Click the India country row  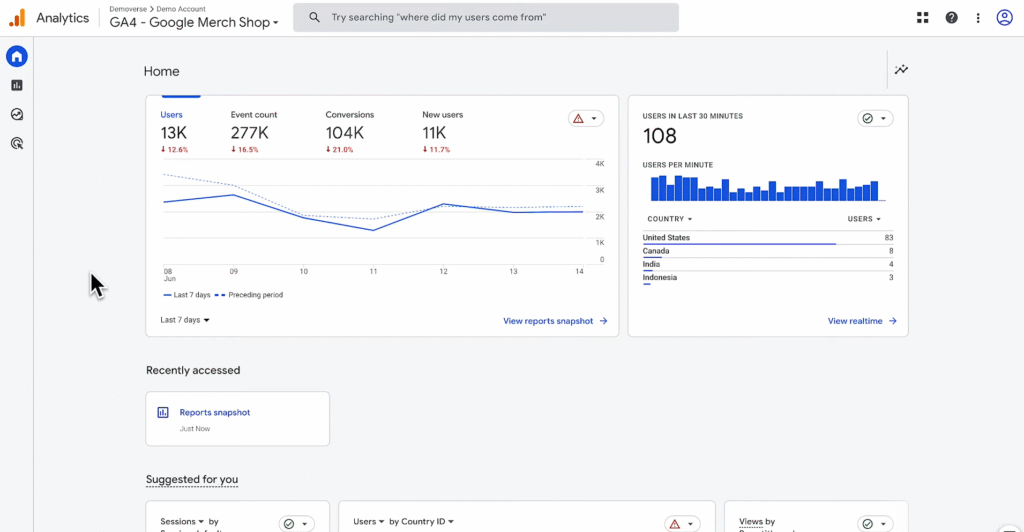pos(767,264)
